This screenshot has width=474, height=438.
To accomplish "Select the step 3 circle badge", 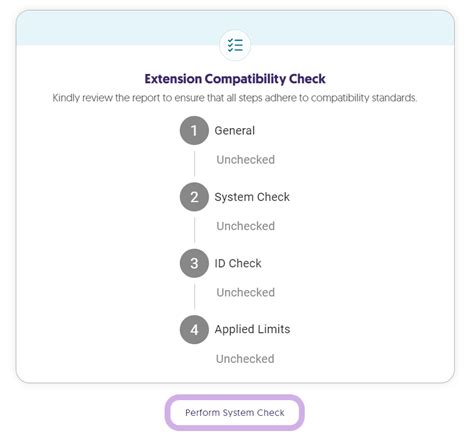I will point(194,263).
